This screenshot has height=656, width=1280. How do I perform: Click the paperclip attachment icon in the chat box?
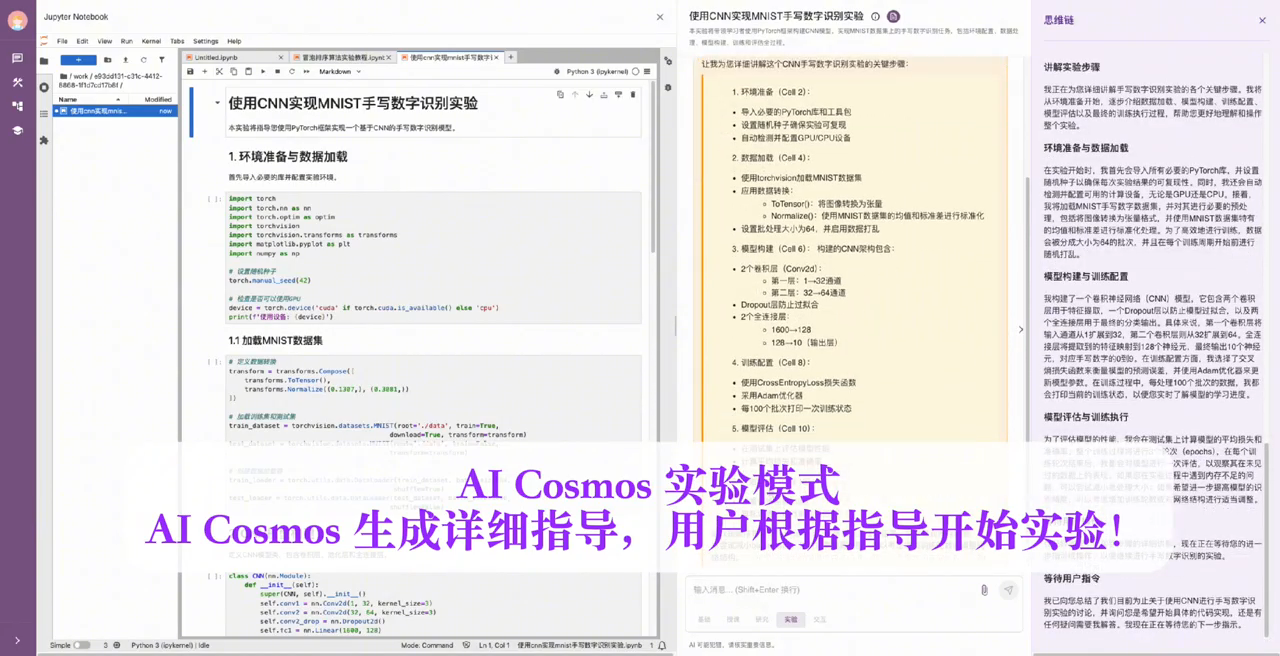pyautogui.click(x=984, y=590)
